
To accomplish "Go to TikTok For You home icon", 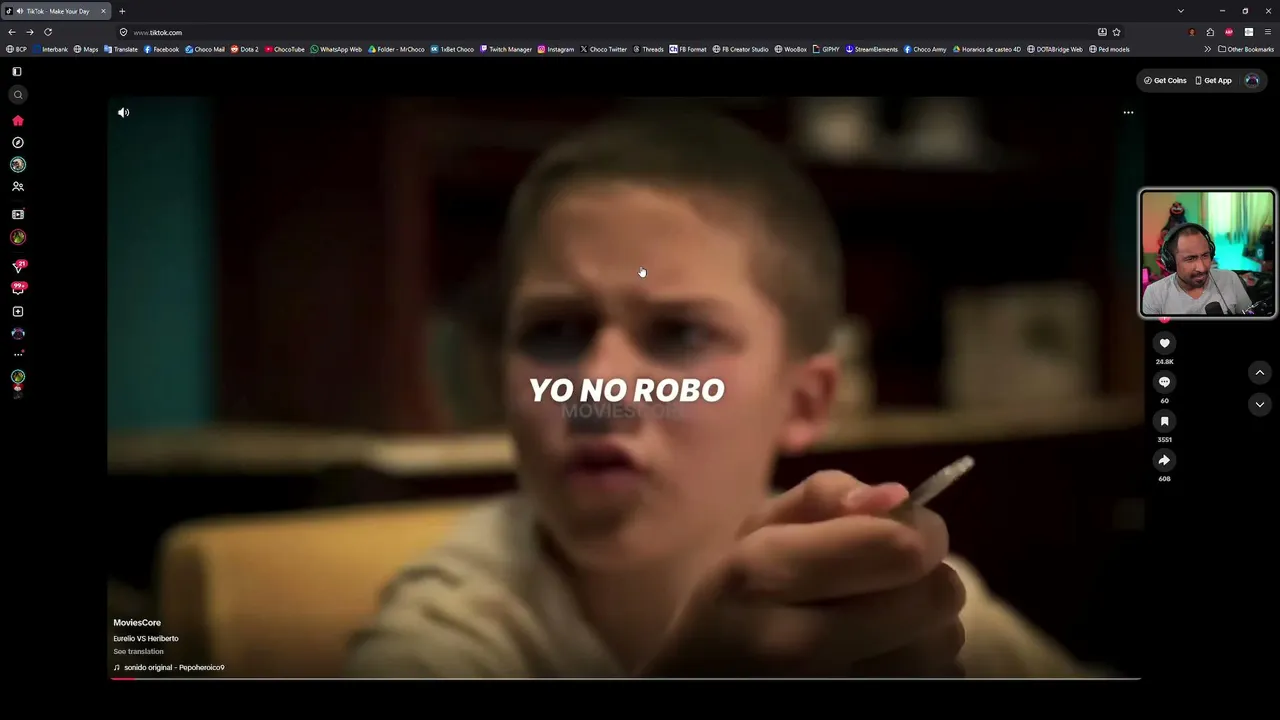I will (x=18, y=120).
